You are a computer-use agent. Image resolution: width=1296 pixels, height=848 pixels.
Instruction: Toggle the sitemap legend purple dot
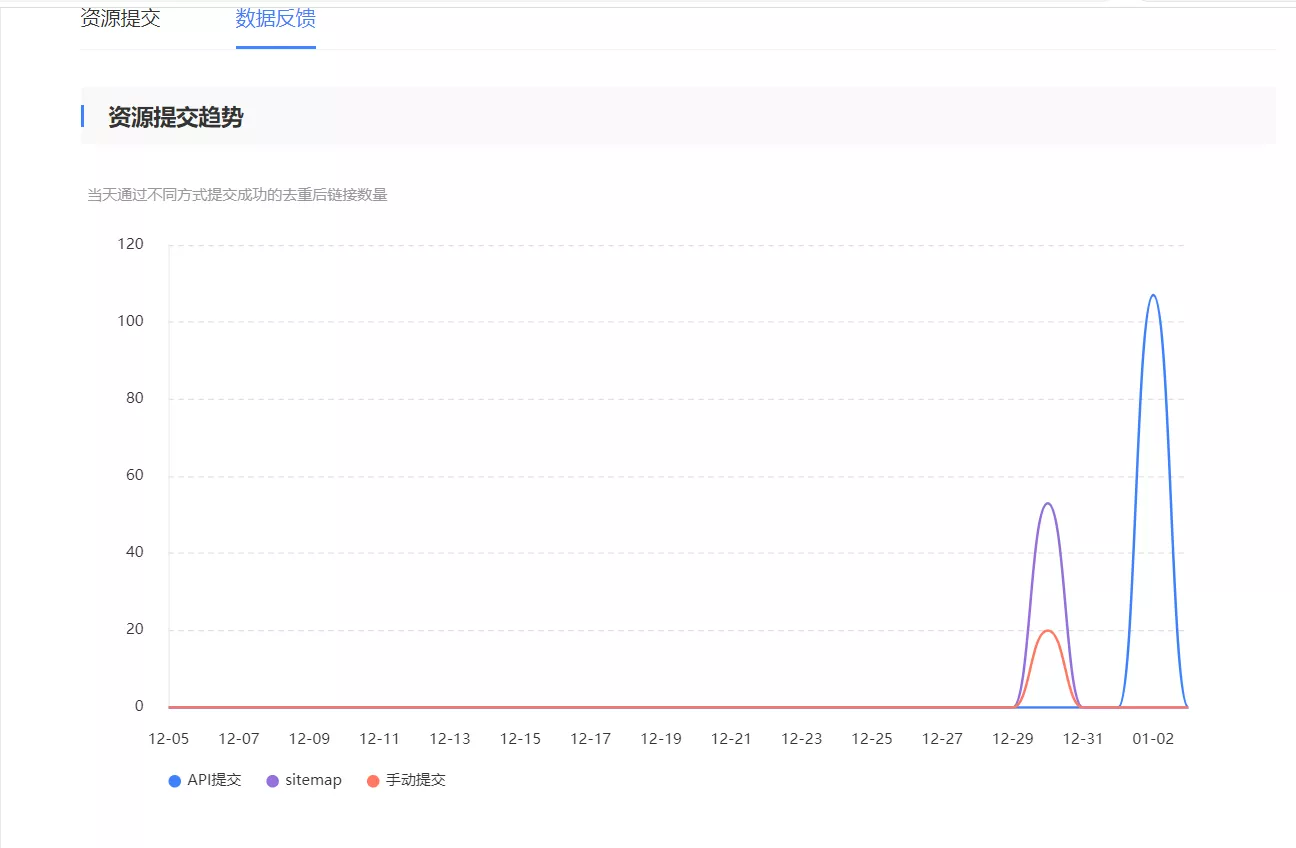(x=273, y=781)
